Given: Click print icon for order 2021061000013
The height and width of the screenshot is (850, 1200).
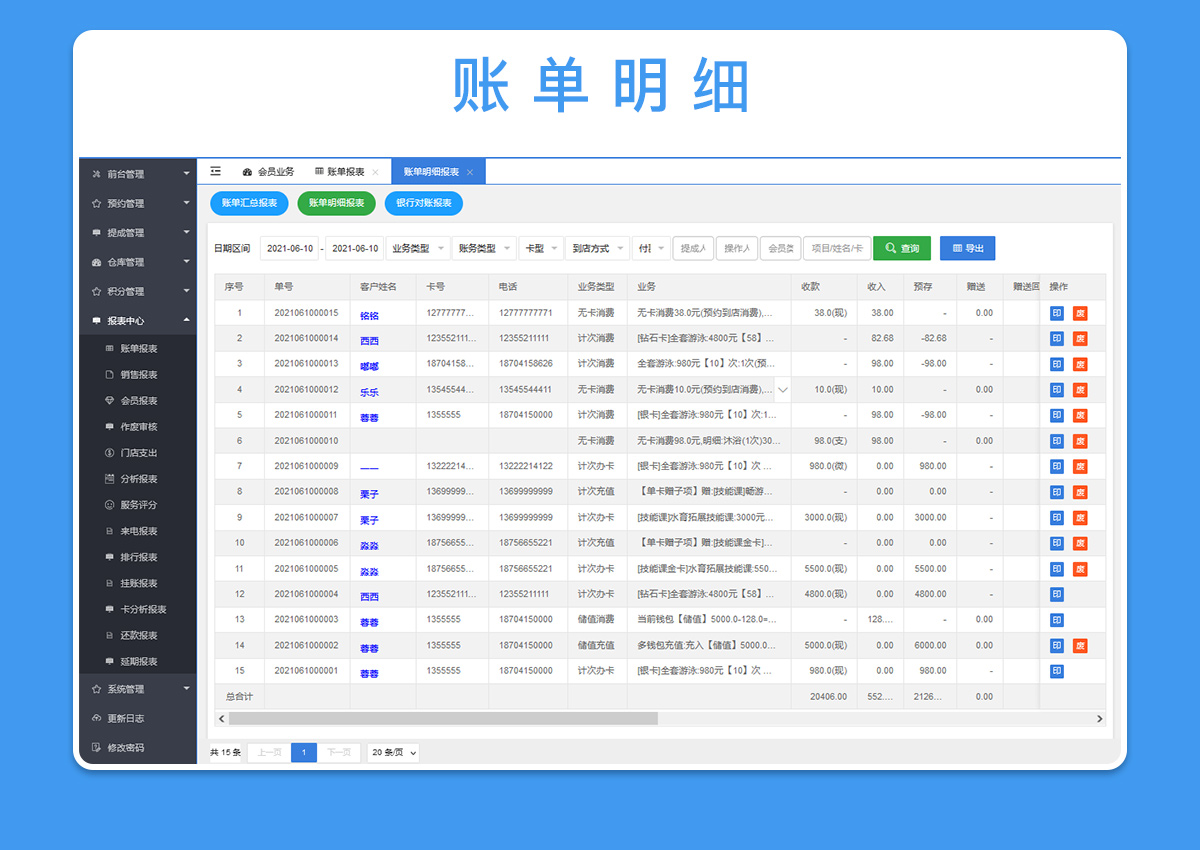Looking at the screenshot, I should tap(1057, 364).
